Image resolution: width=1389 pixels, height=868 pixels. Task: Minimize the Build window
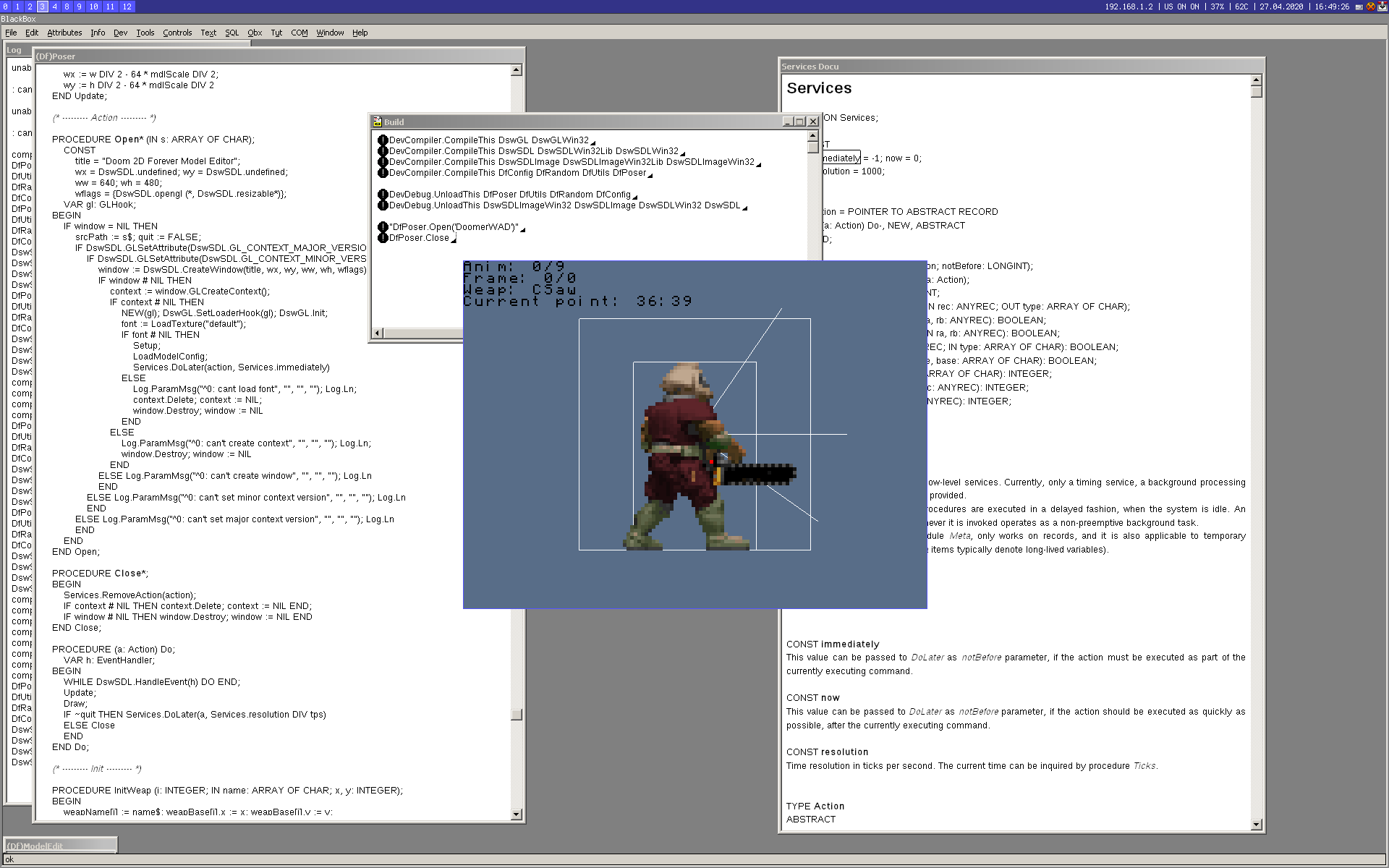788,122
